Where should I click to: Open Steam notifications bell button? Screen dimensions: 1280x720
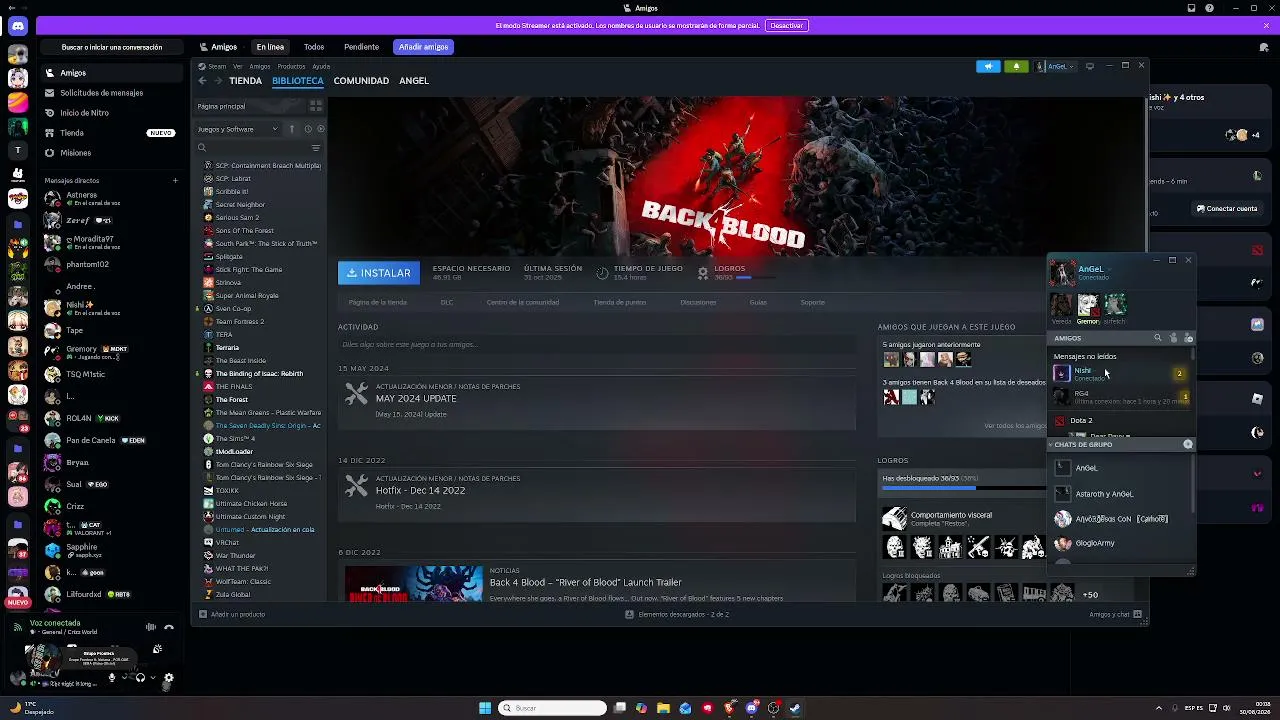click(1016, 66)
